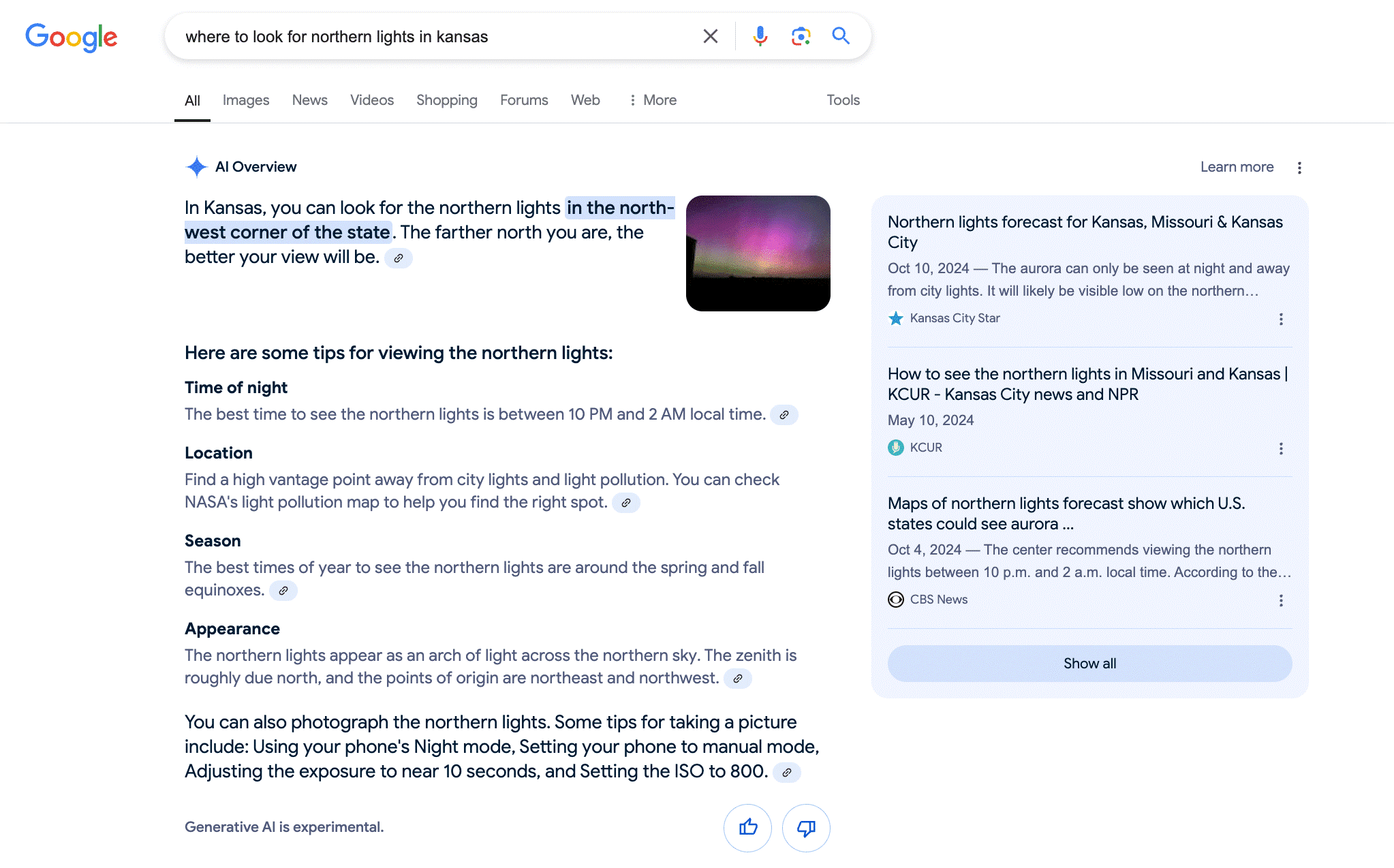
Task: Open Google Lens image search icon
Action: [x=801, y=36]
